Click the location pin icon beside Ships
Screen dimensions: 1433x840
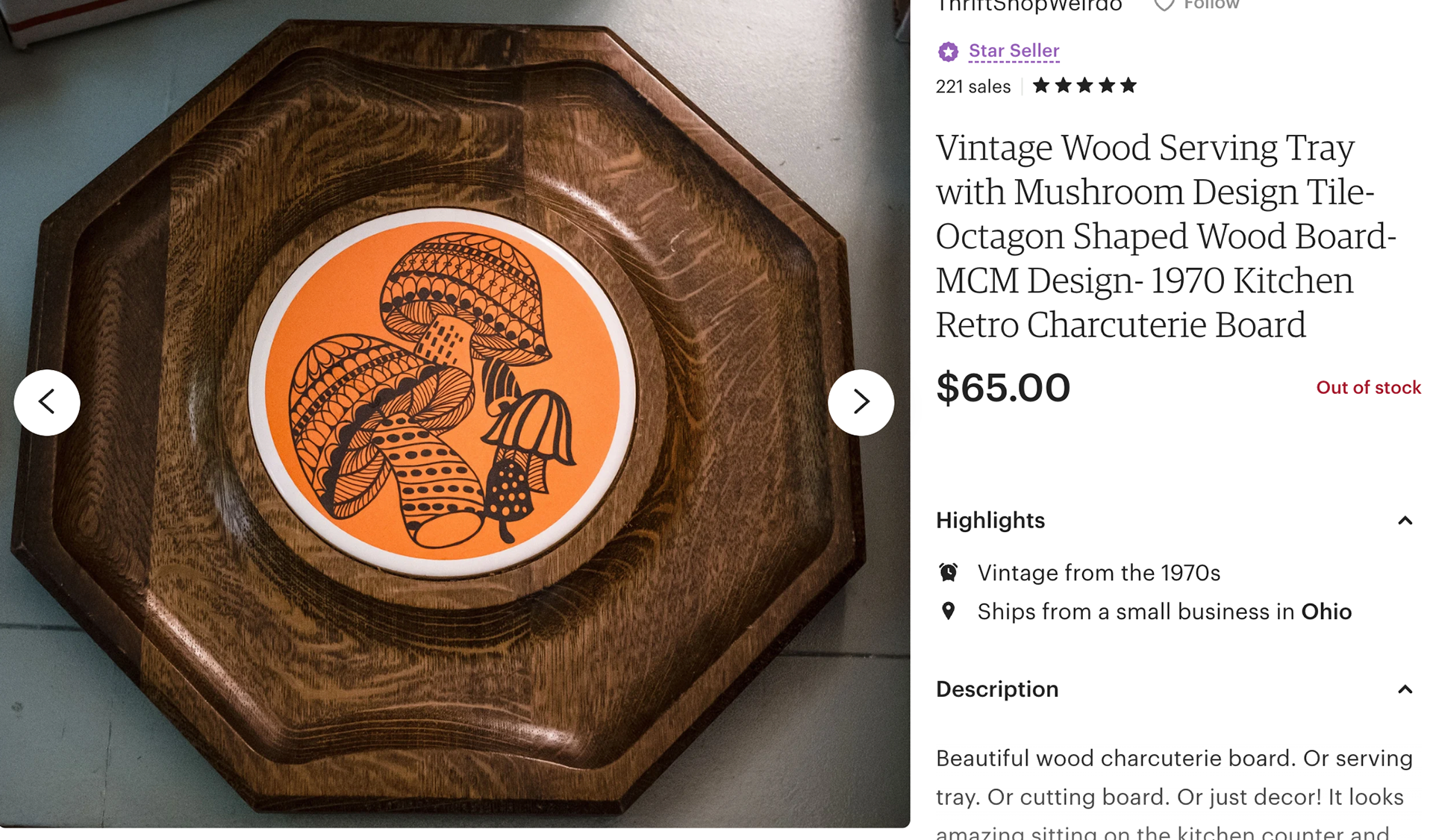tap(948, 611)
